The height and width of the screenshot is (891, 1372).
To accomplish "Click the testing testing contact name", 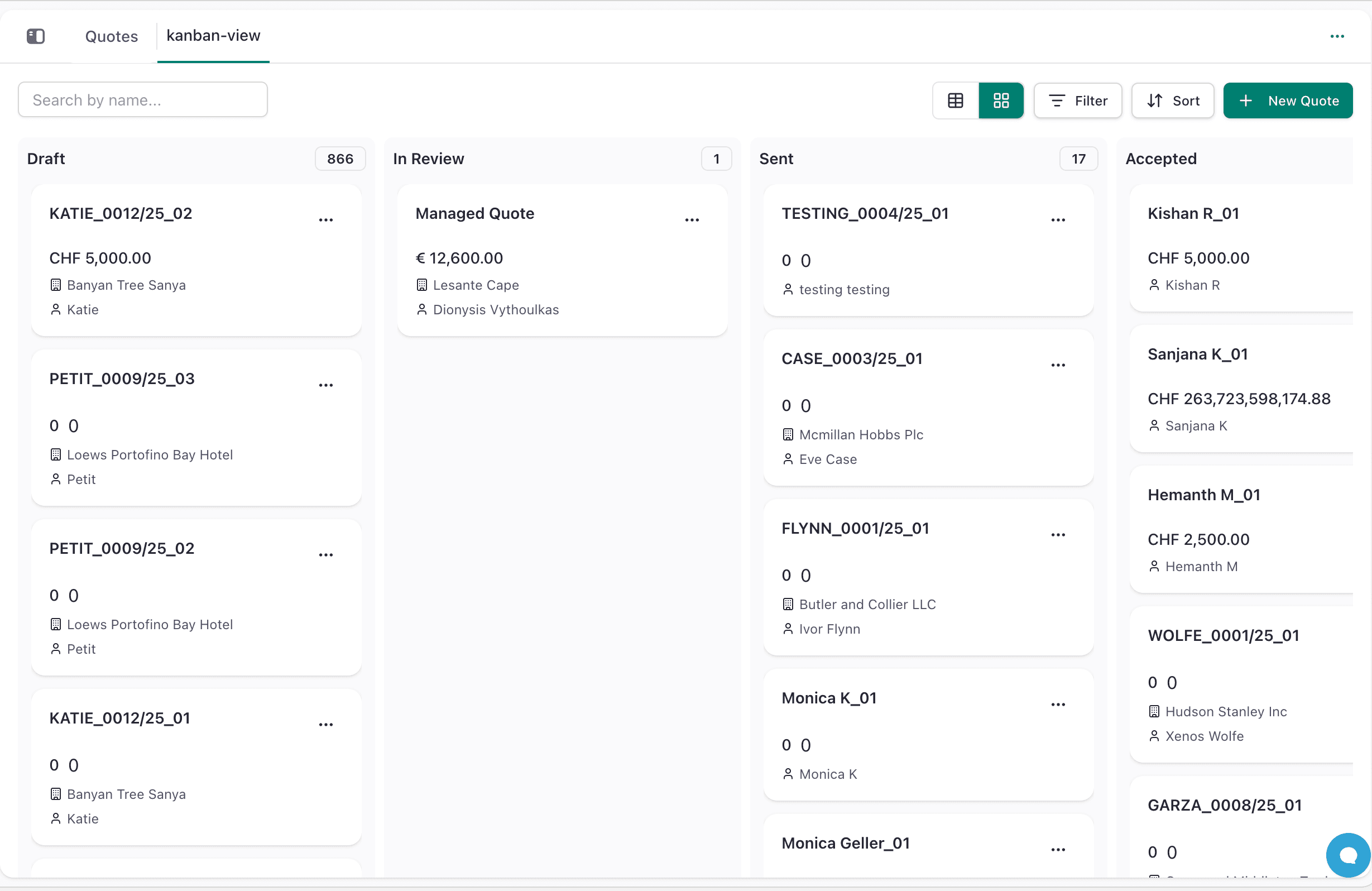I will point(844,290).
